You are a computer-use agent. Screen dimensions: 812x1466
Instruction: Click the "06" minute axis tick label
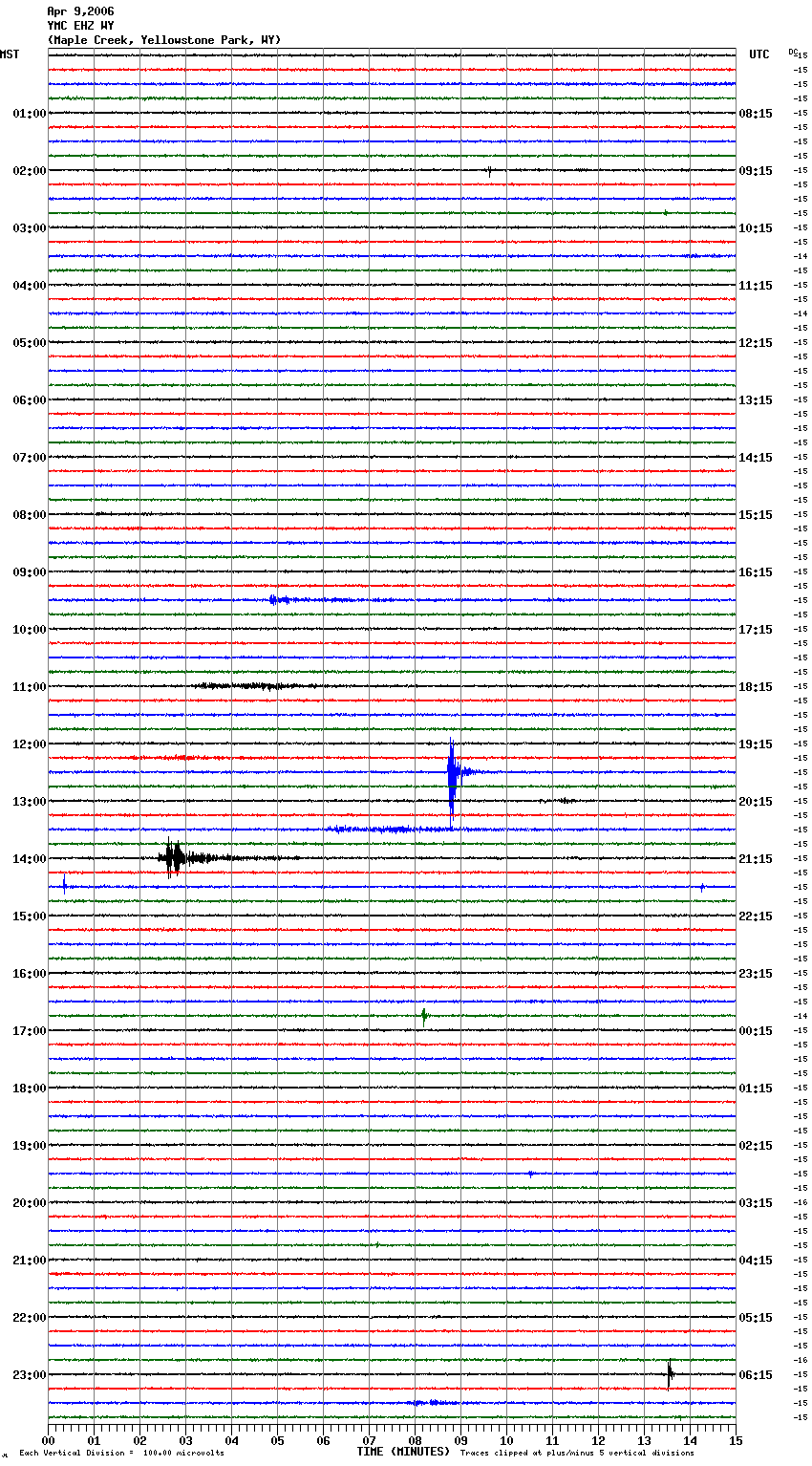323,1440
